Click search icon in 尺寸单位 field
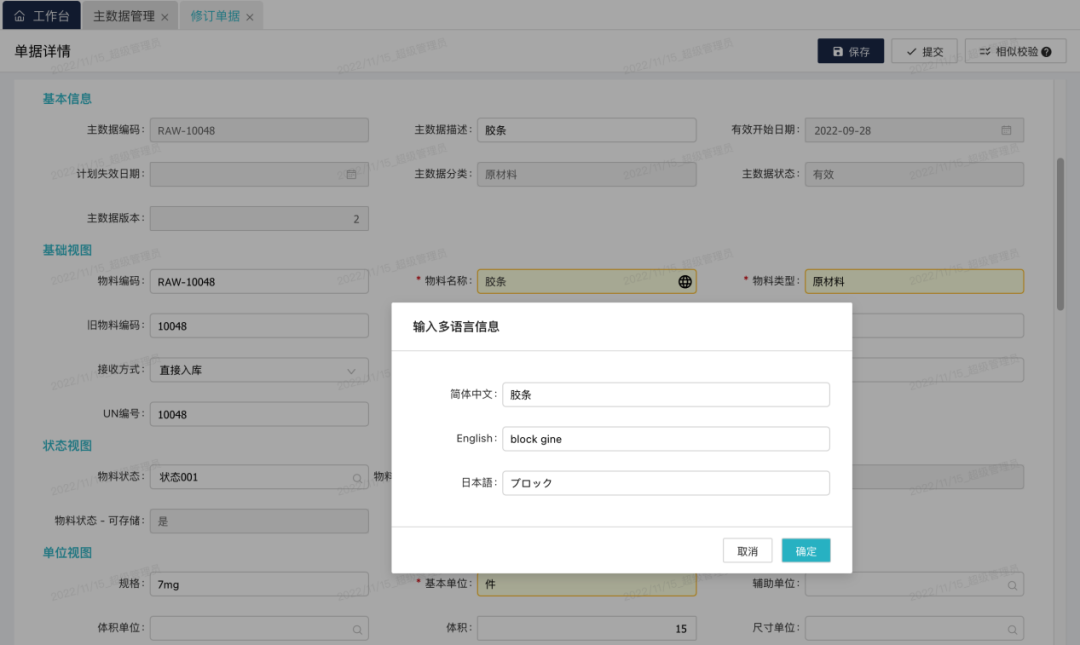Viewport: 1080px width, 645px height. click(1012, 629)
